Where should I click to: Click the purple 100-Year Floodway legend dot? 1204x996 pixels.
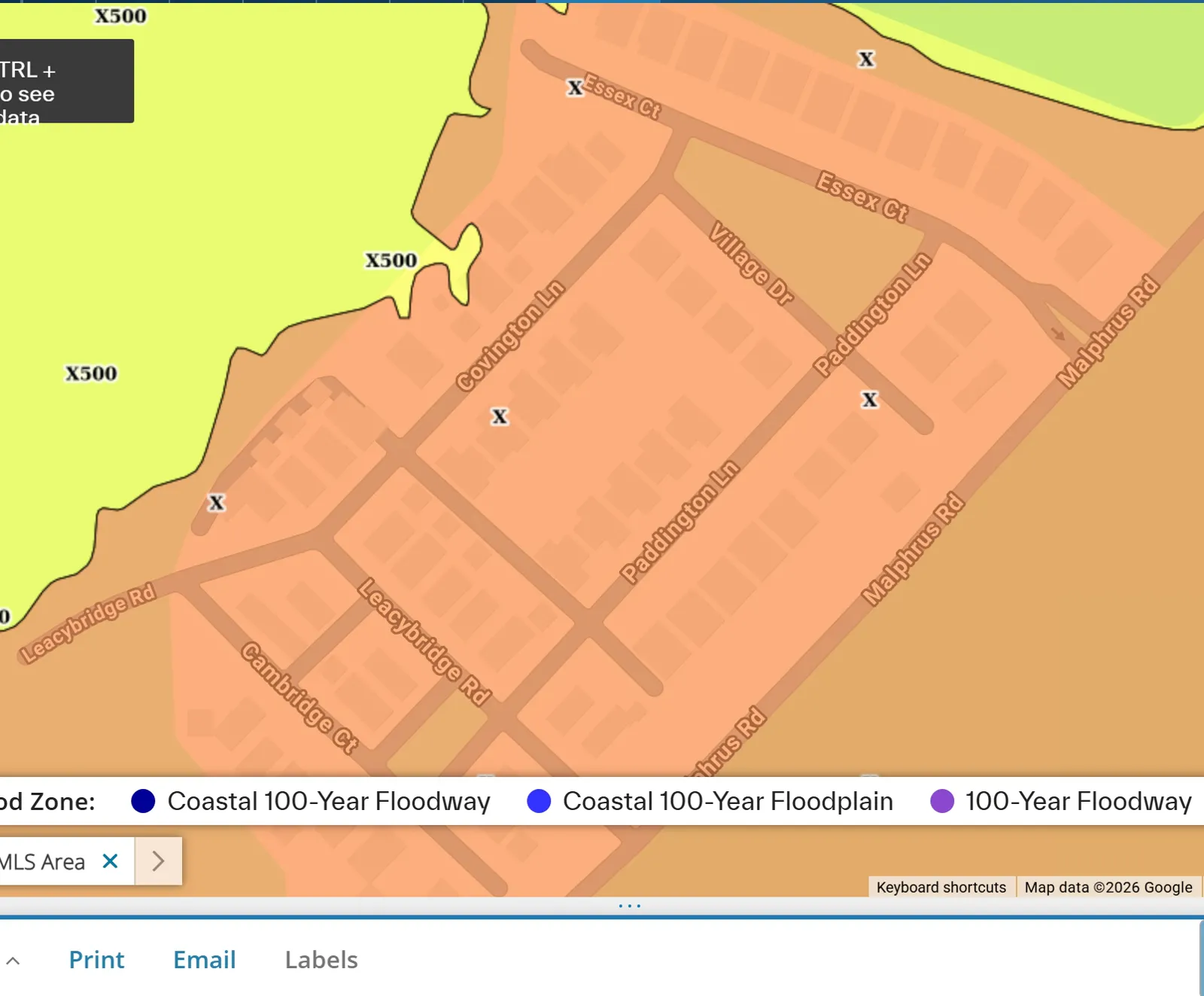point(942,801)
